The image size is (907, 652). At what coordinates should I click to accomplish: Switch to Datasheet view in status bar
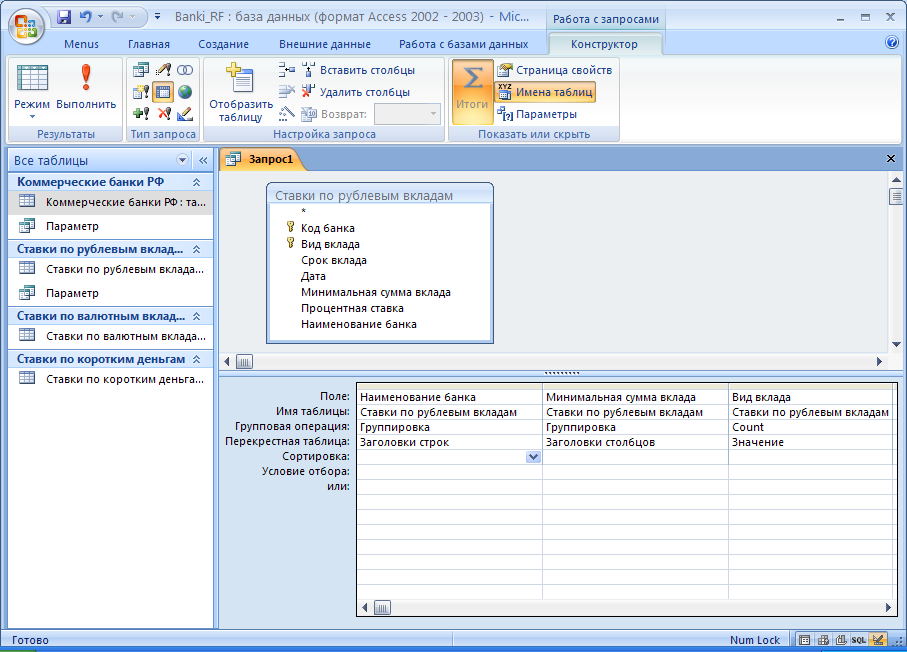tap(804, 640)
